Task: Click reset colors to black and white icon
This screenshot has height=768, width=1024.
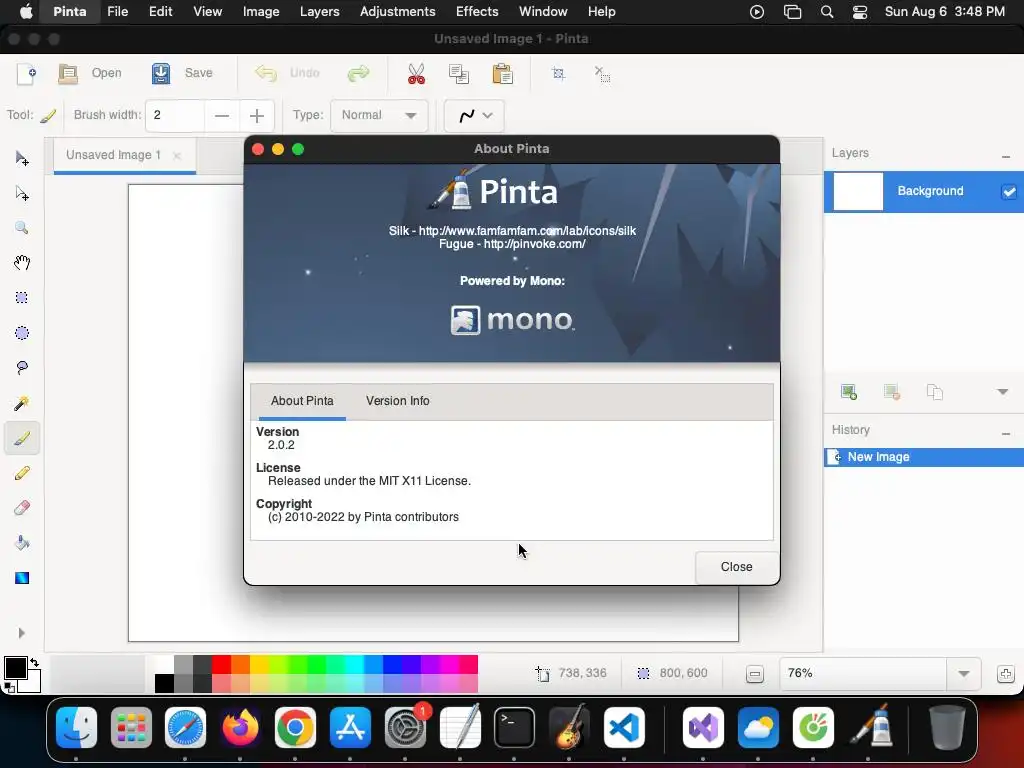Action: click(9, 687)
